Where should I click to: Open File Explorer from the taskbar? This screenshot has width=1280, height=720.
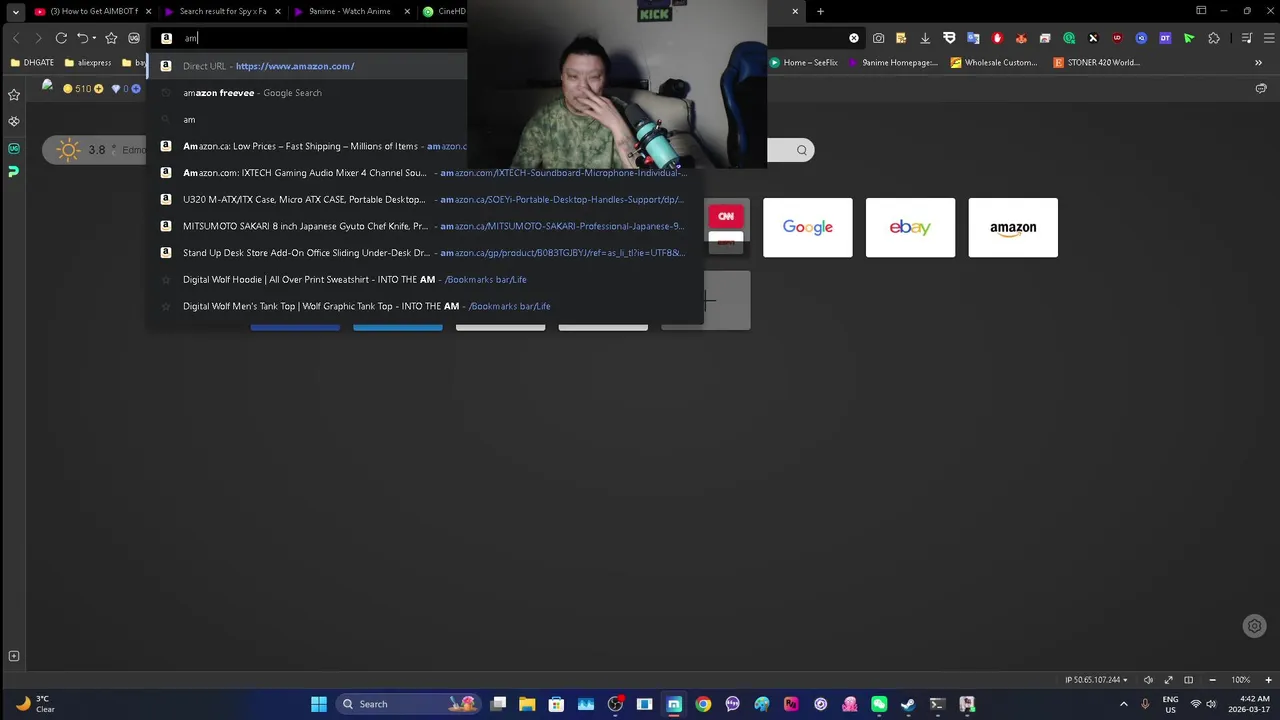click(x=527, y=704)
